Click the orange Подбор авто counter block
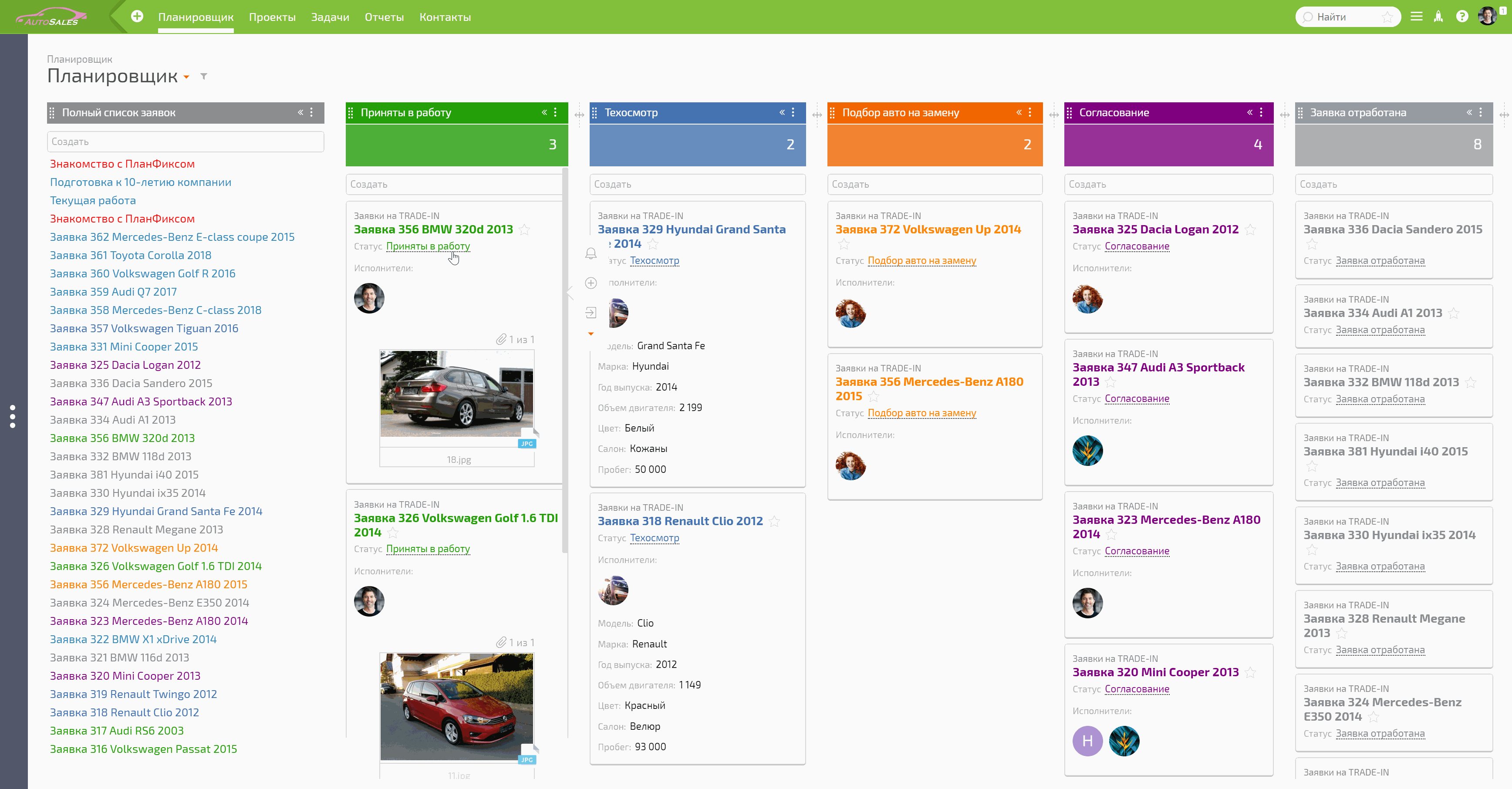 935,145
